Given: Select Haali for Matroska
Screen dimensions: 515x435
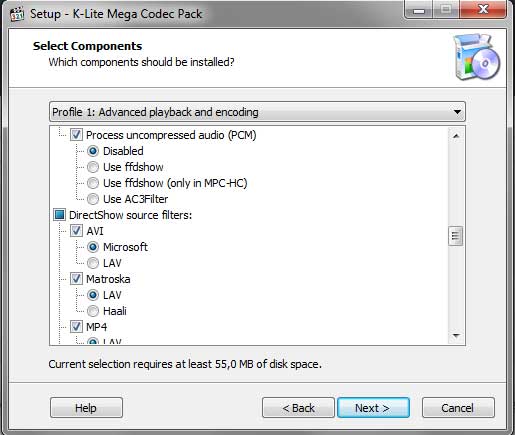Looking at the screenshot, I should 93,311.
